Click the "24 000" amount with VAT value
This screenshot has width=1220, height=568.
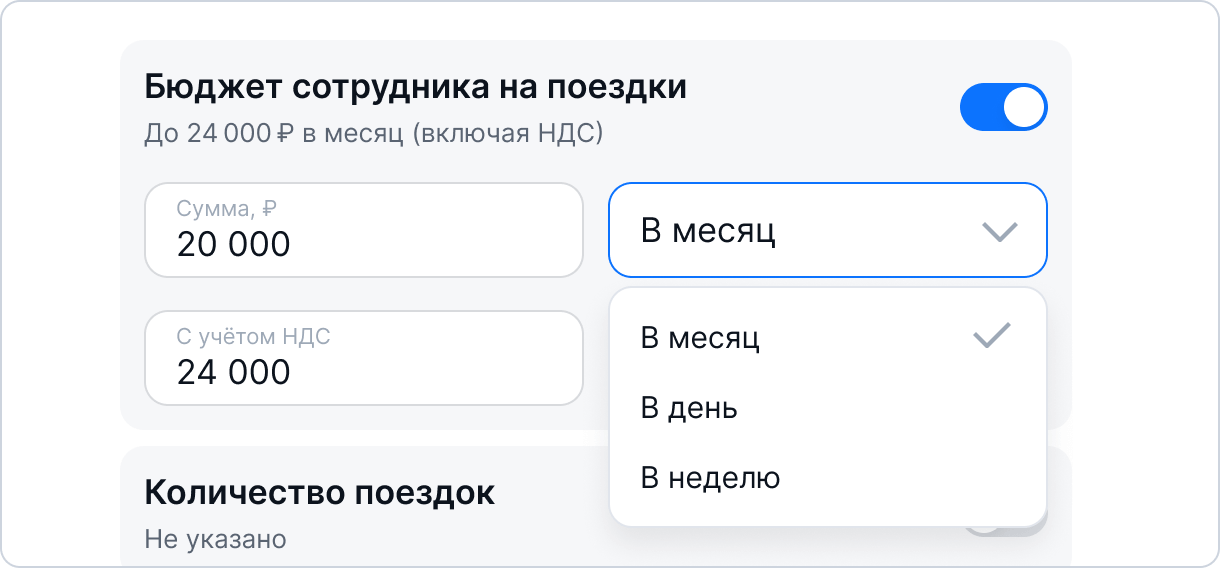(x=234, y=372)
